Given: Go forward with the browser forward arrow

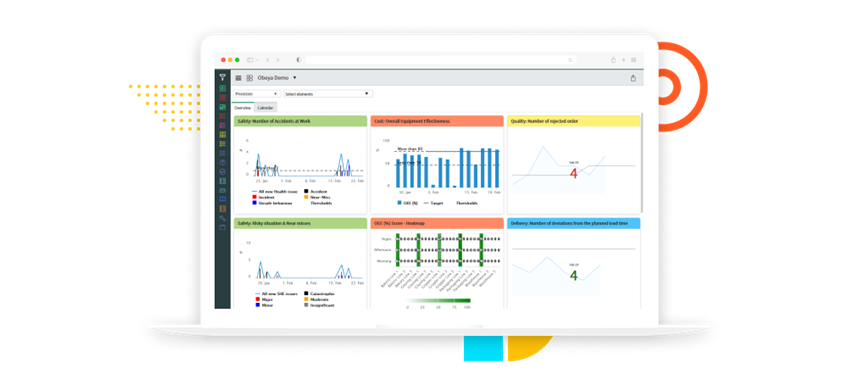Looking at the screenshot, I should click(278, 60).
